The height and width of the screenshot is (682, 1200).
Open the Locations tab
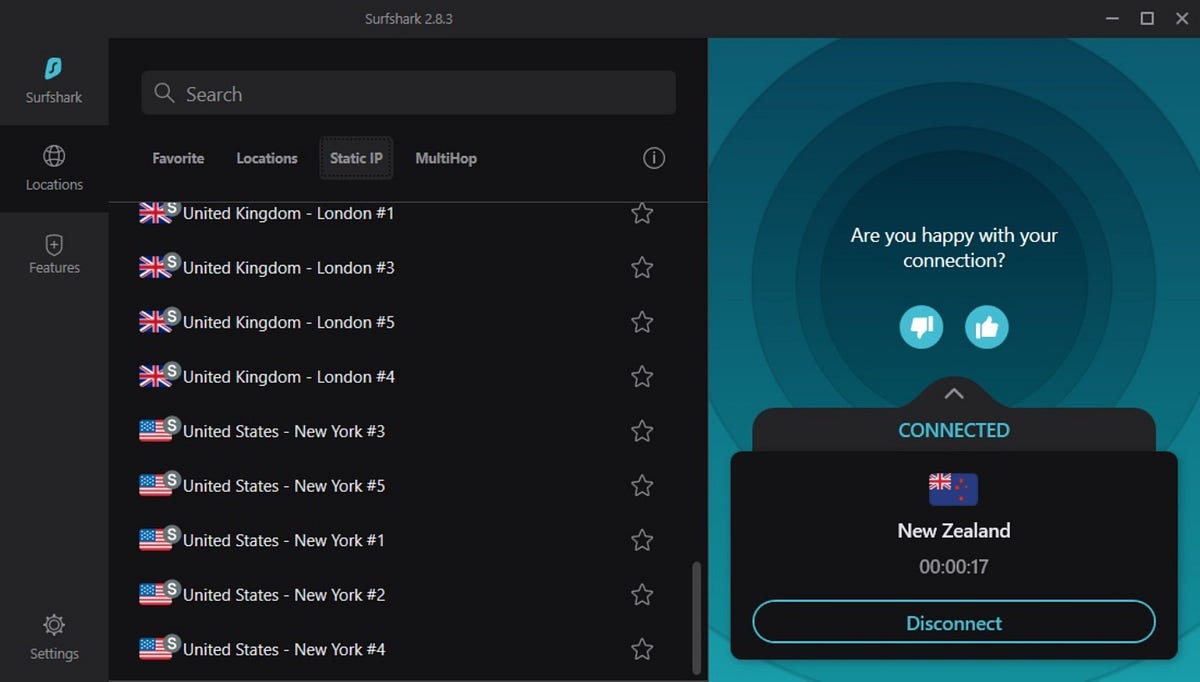click(x=266, y=158)
